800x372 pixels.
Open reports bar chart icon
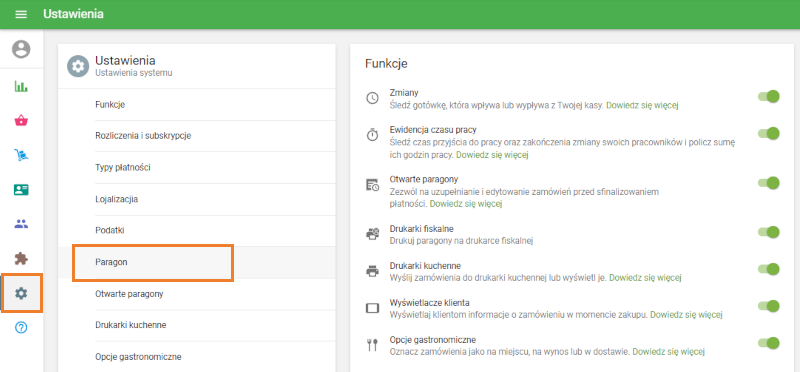21,86
